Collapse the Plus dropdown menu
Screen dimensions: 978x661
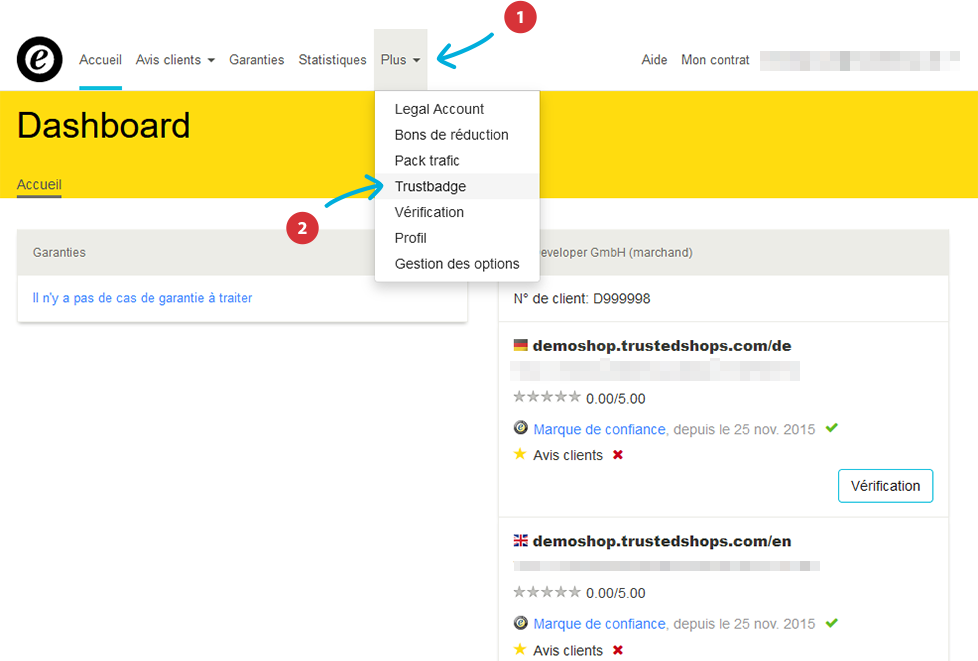(400, 60)
